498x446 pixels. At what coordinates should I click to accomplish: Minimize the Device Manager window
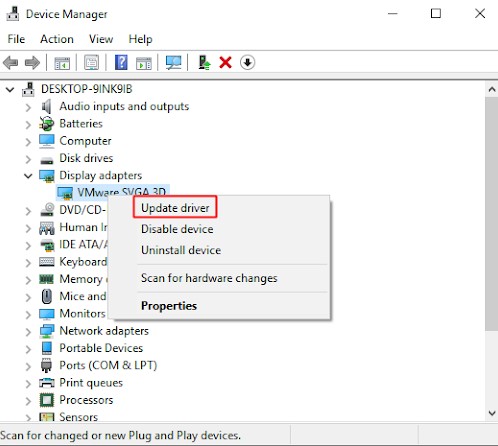tap(393, 14)
